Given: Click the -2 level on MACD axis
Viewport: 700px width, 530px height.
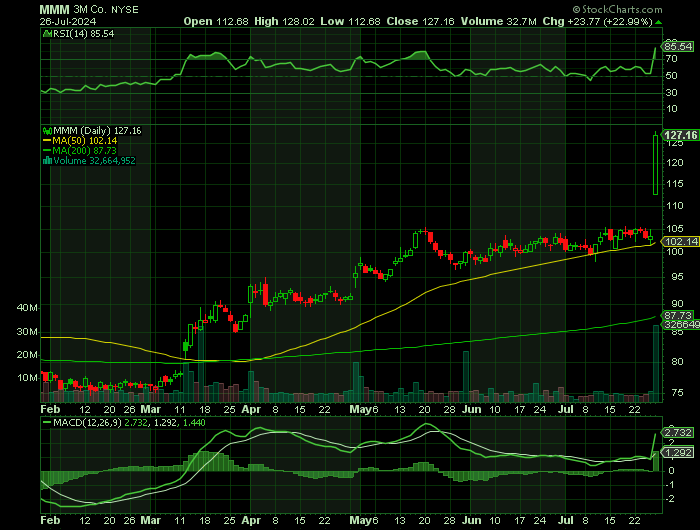Looking at the screenshot, I should pos(670,499).
